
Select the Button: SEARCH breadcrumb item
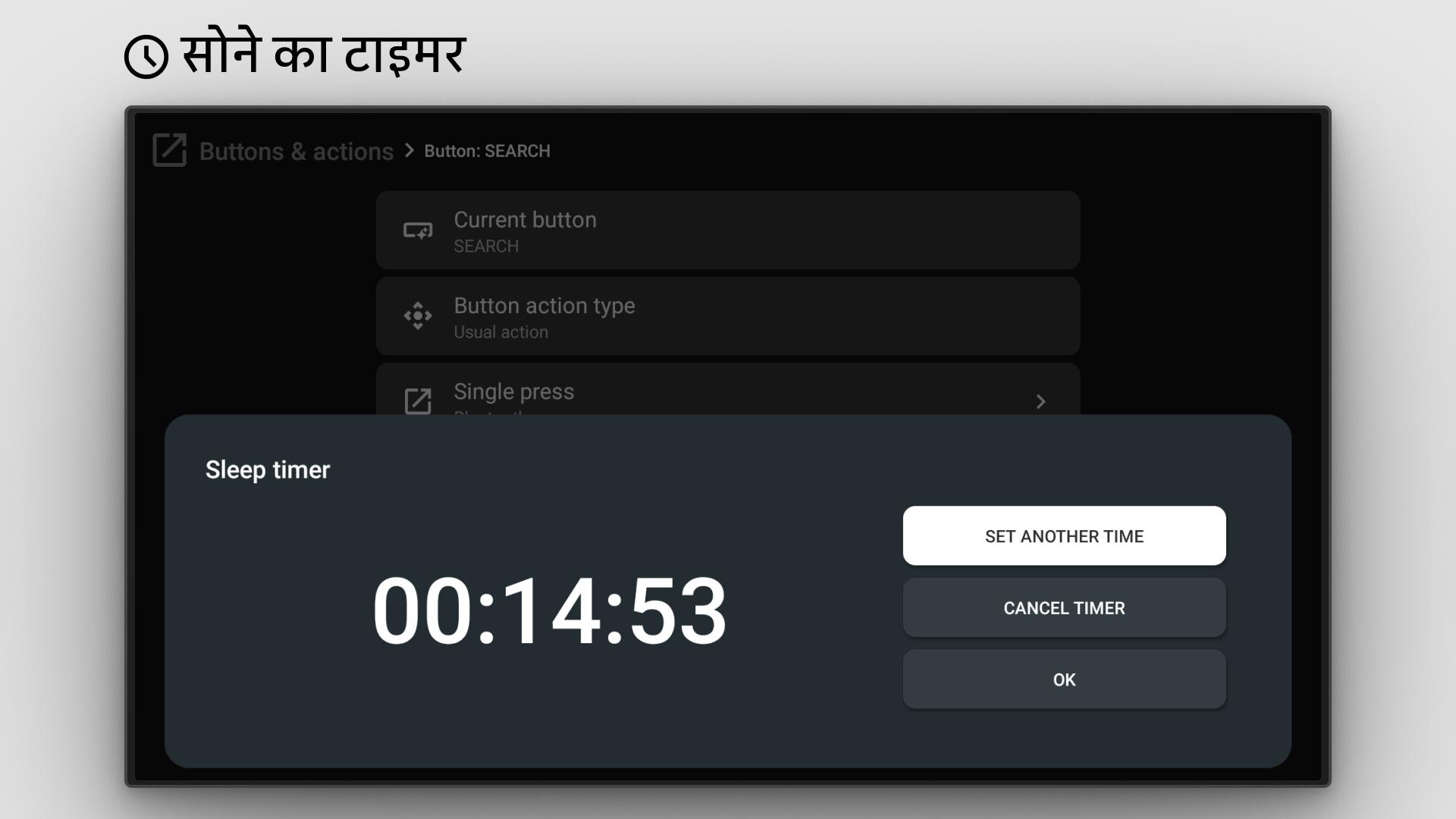click(487, 151)
